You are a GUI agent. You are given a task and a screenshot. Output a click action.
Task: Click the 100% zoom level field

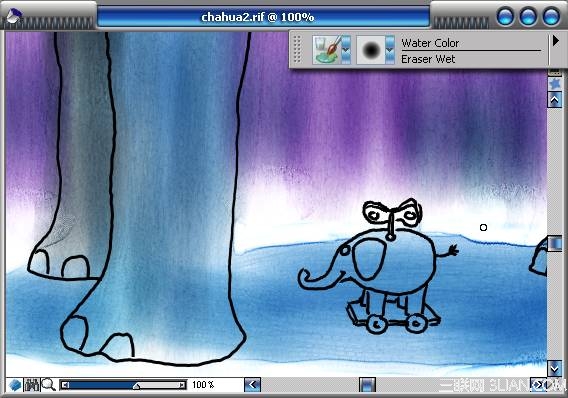[x=203, y=385]
